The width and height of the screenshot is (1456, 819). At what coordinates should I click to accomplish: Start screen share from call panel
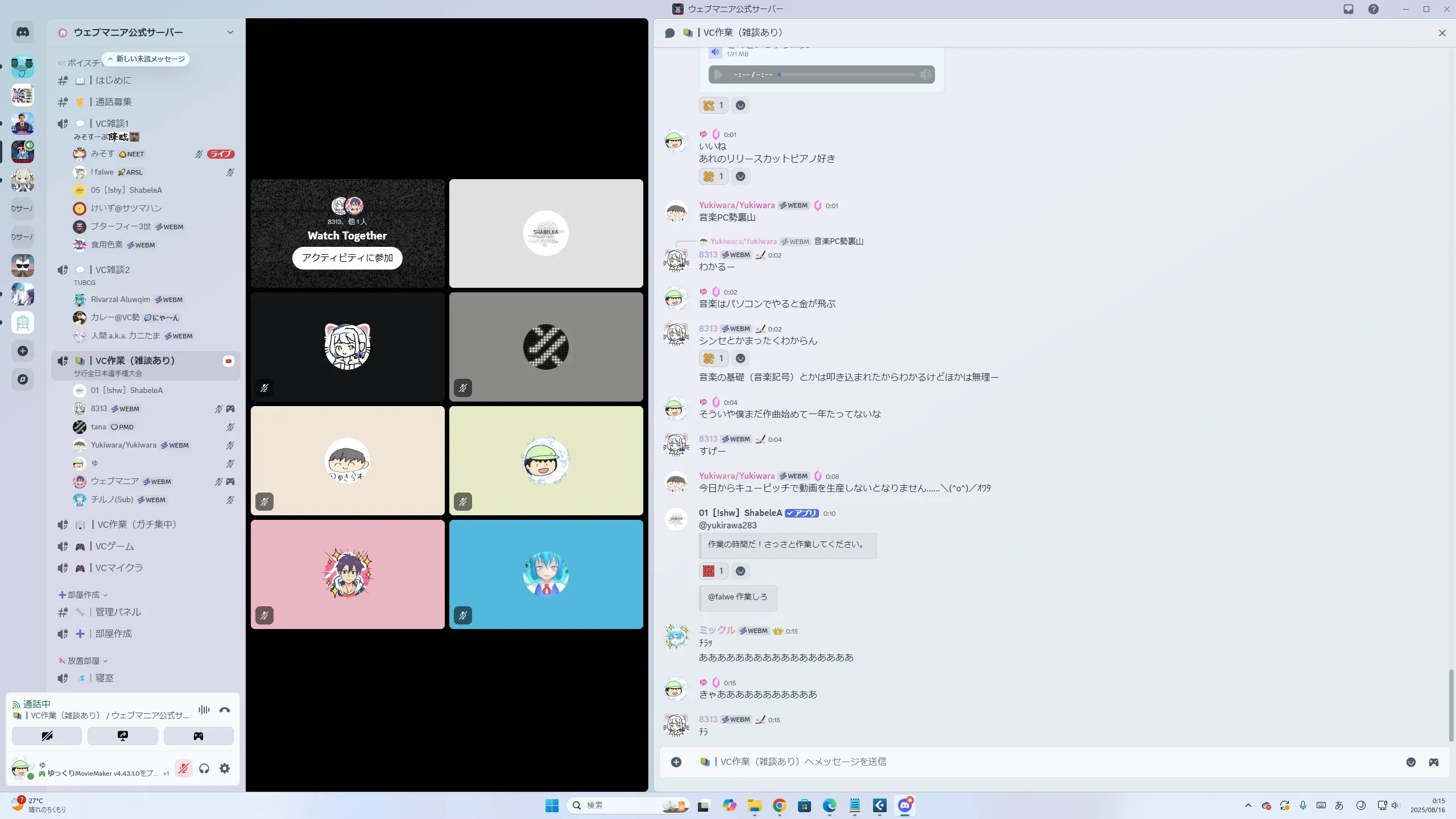(x=122, y=736)
